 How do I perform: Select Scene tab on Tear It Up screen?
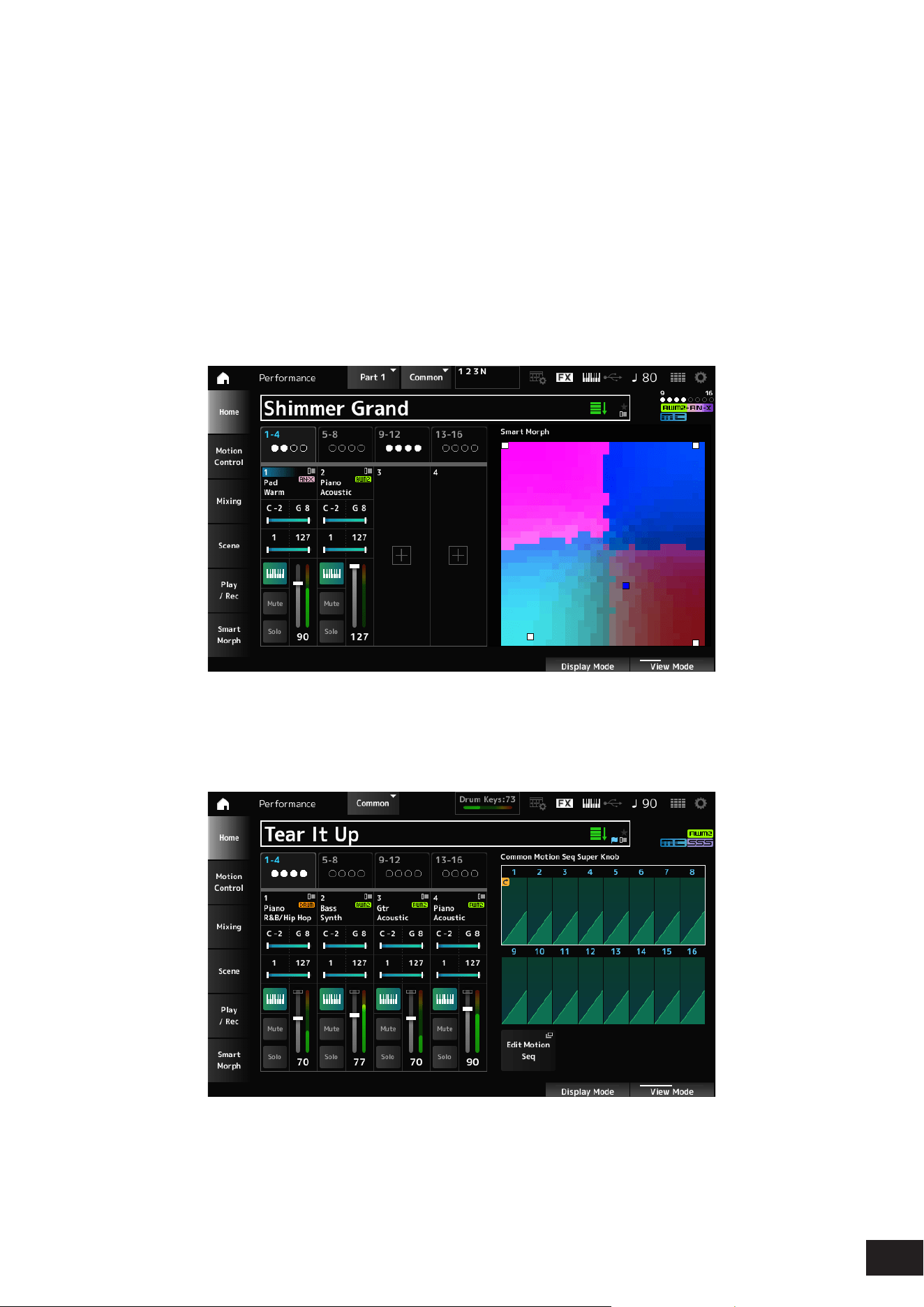(229, 971)
